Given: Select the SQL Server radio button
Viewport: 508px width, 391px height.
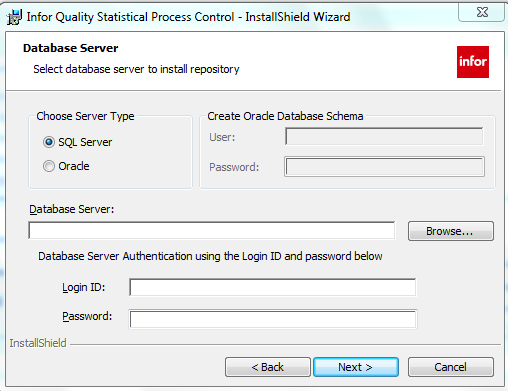Looking at the screenshot, I should tap(49, 142).
